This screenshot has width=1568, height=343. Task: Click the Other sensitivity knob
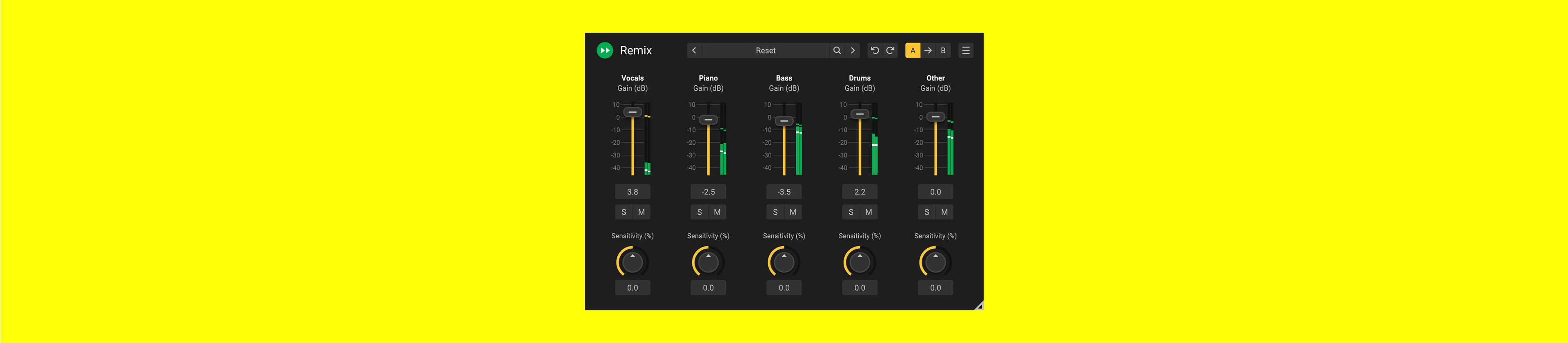935,263
